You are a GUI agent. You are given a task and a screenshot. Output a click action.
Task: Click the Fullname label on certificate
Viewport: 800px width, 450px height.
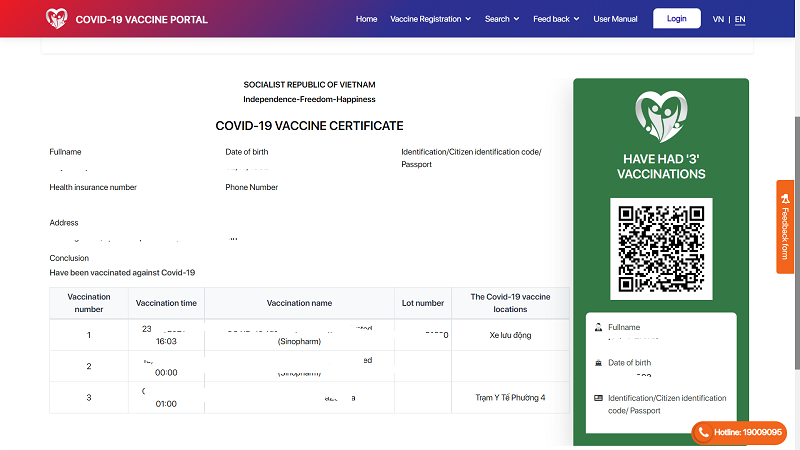[x=65, y=152]
